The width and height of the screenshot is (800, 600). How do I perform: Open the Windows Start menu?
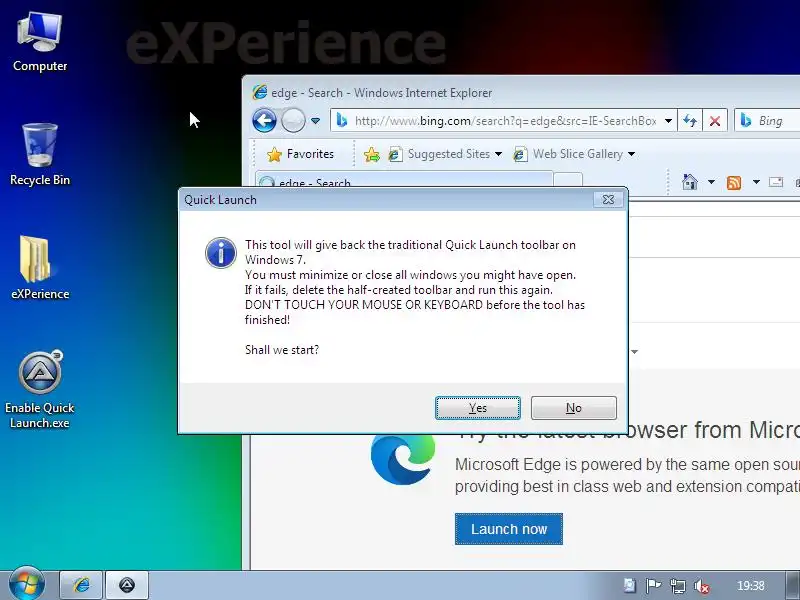26,585
